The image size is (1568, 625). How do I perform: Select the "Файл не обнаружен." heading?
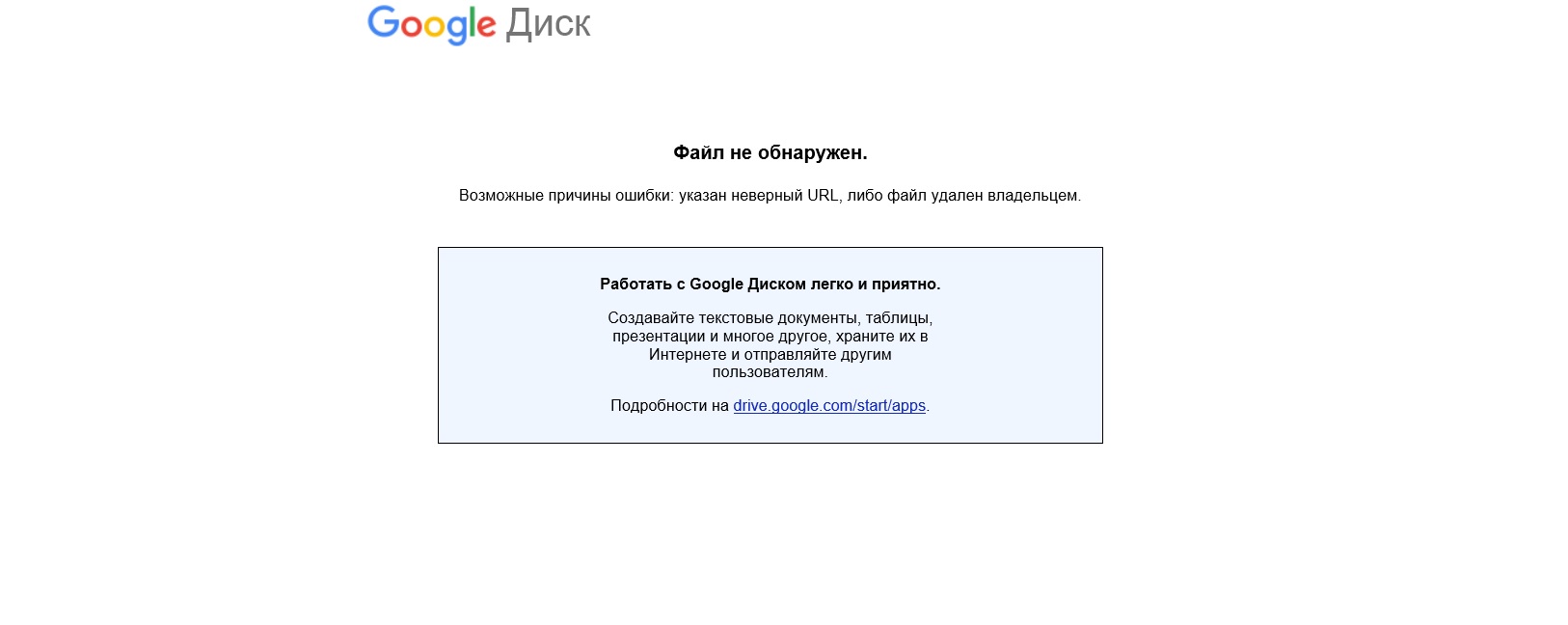point(770,152)
